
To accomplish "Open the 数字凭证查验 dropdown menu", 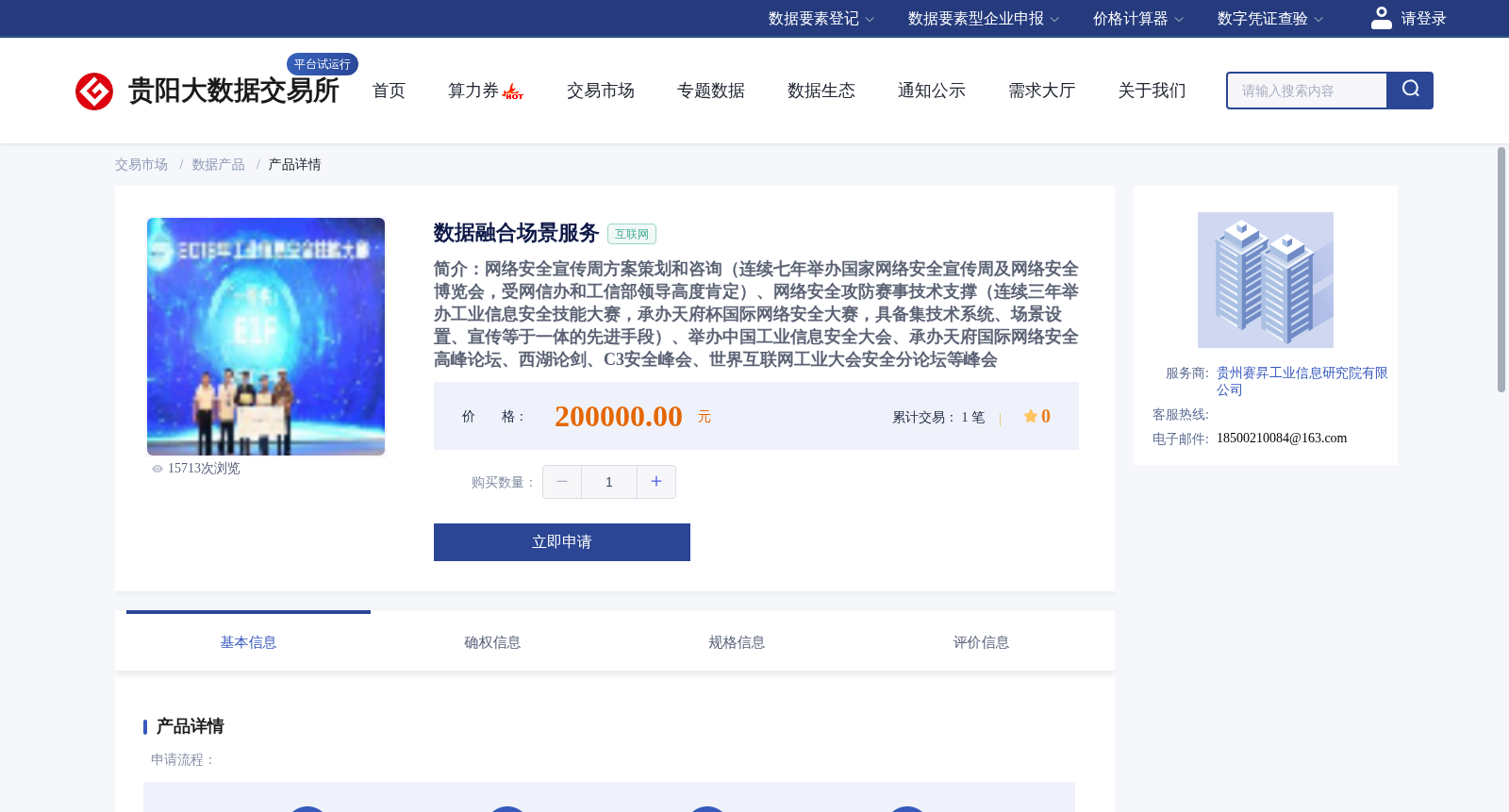I will [1270, 19].
